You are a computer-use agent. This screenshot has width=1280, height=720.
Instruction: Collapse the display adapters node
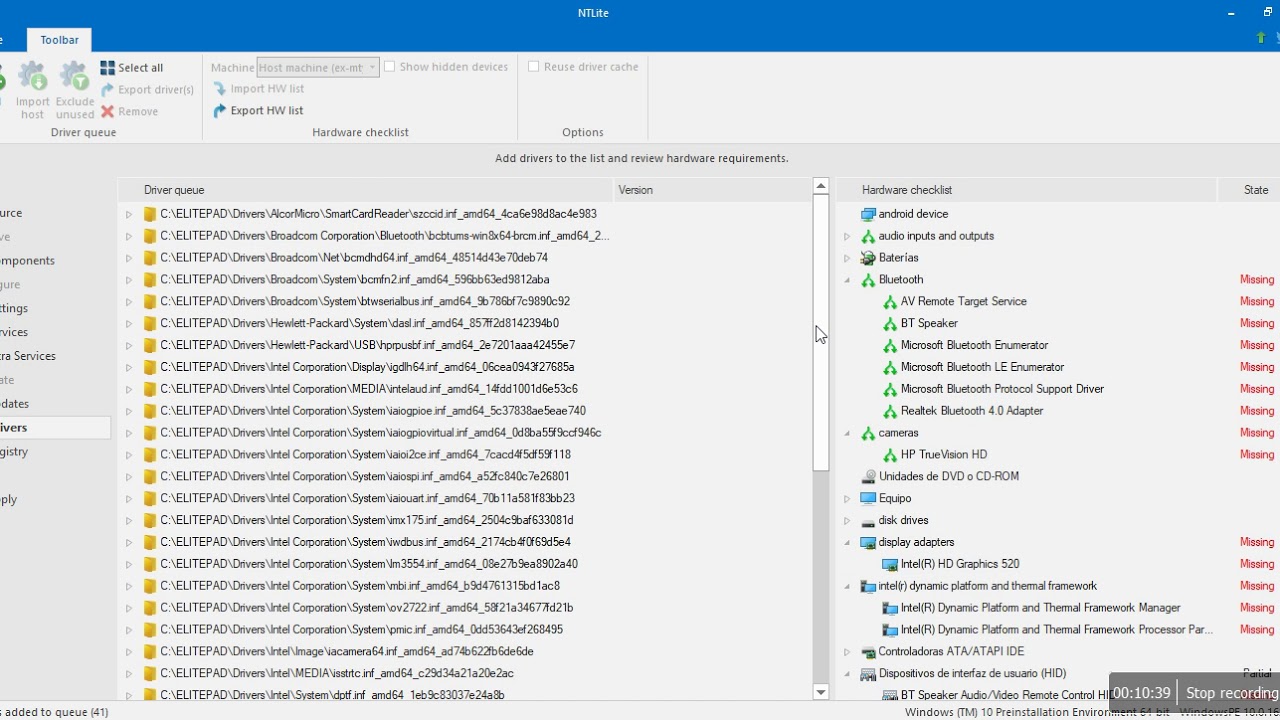click(x=847, y=542)
